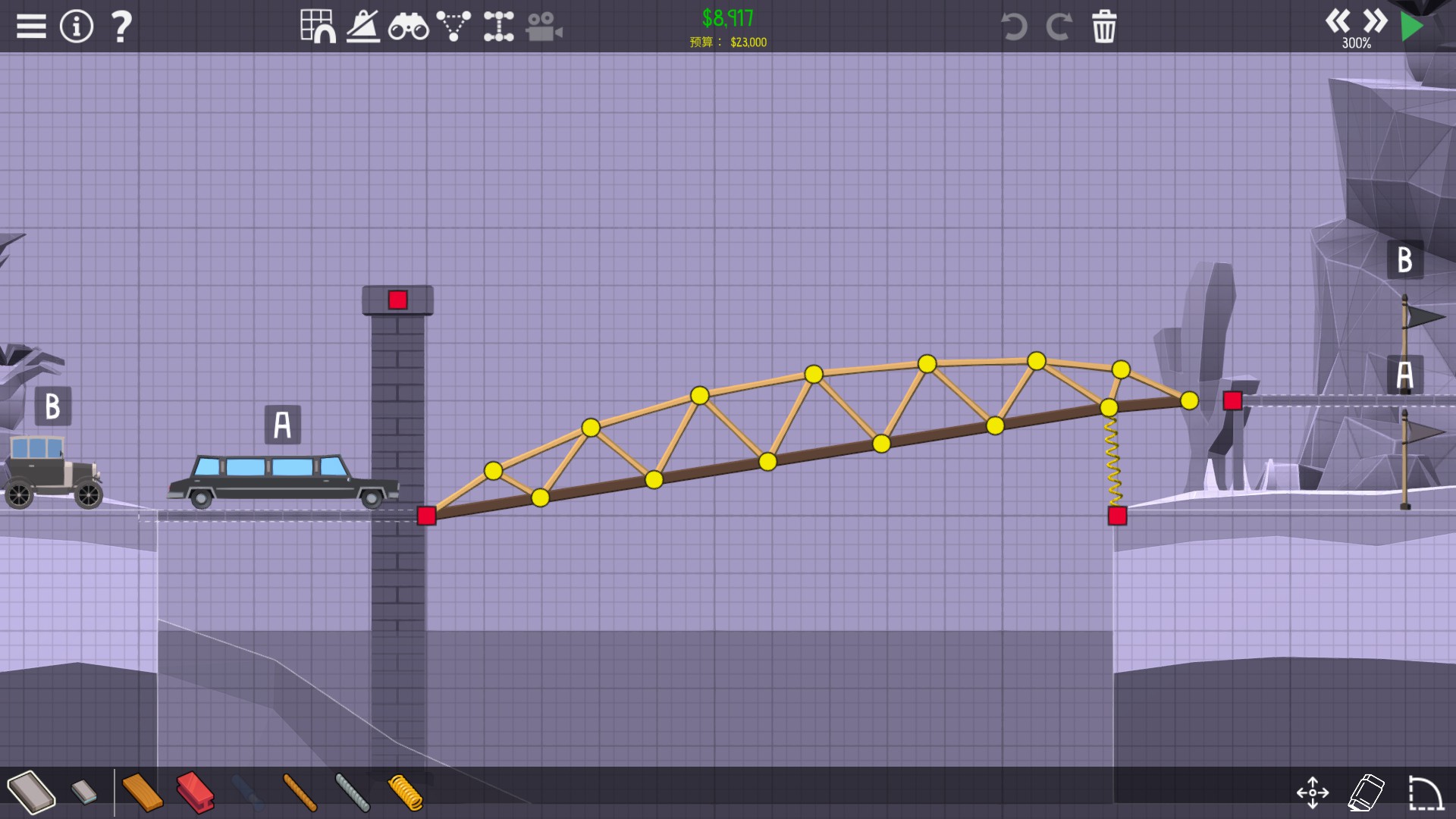Choose the yellow spring material
Screen dimensions: 1456x819
tap(405, 792)
